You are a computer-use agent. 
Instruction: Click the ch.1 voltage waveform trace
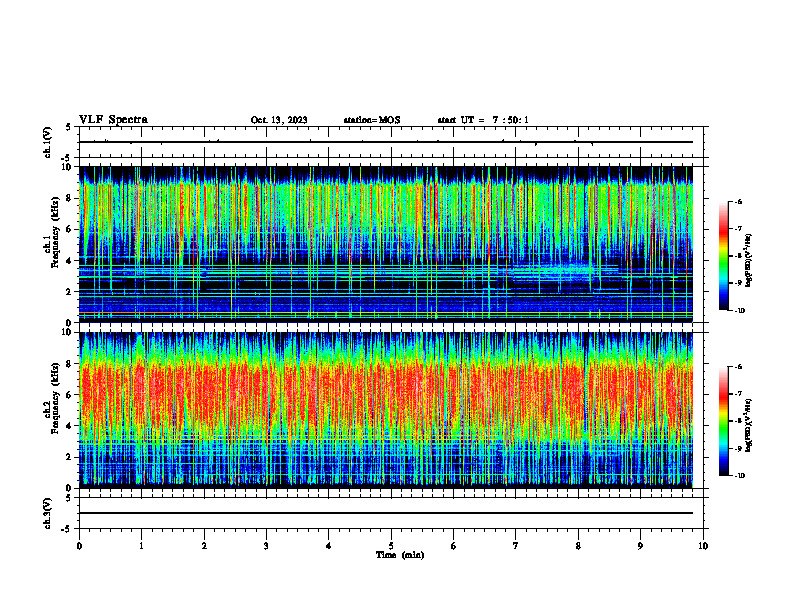385,142
